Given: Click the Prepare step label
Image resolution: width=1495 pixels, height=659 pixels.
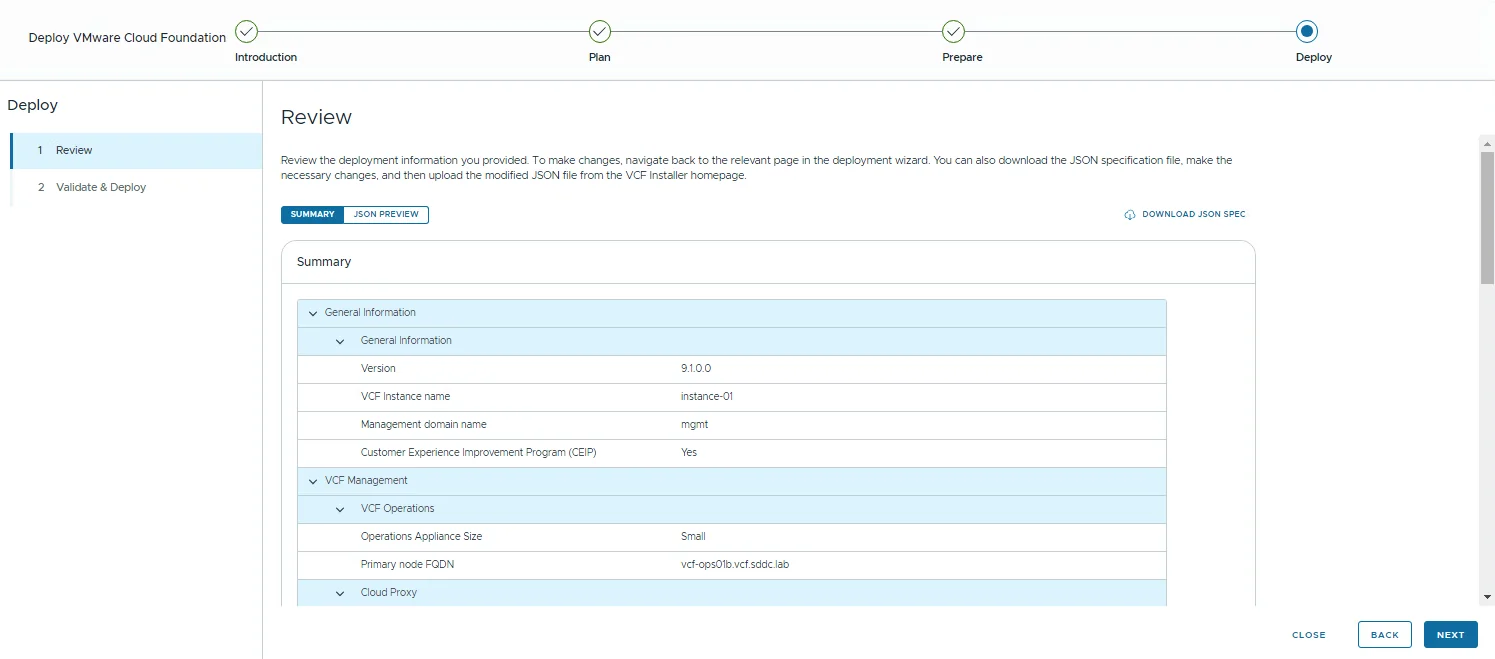Looking at the screenshot, I should pos(962,58).
